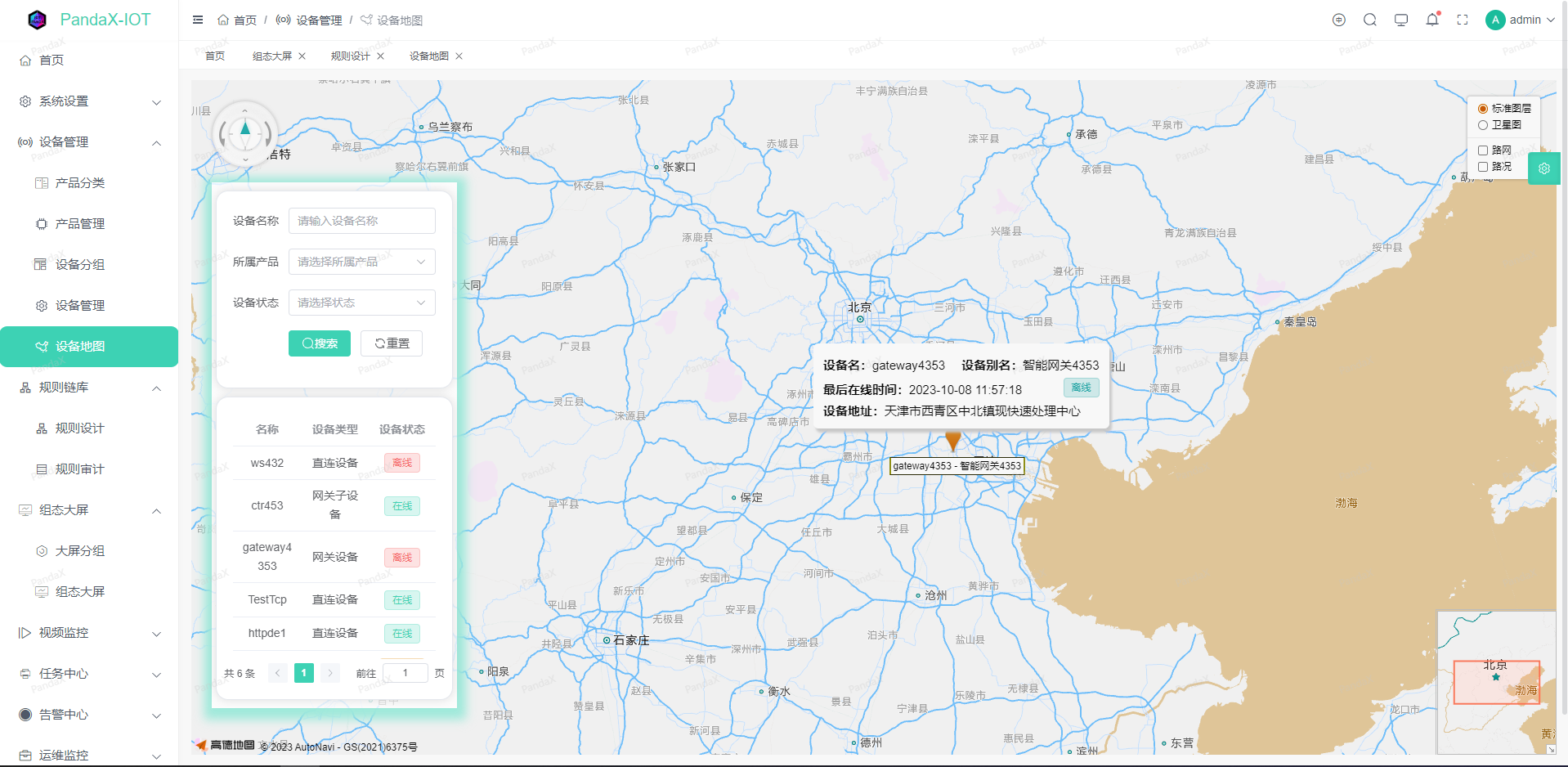Close the 规则设计 tab

click(x=381, y=56)
